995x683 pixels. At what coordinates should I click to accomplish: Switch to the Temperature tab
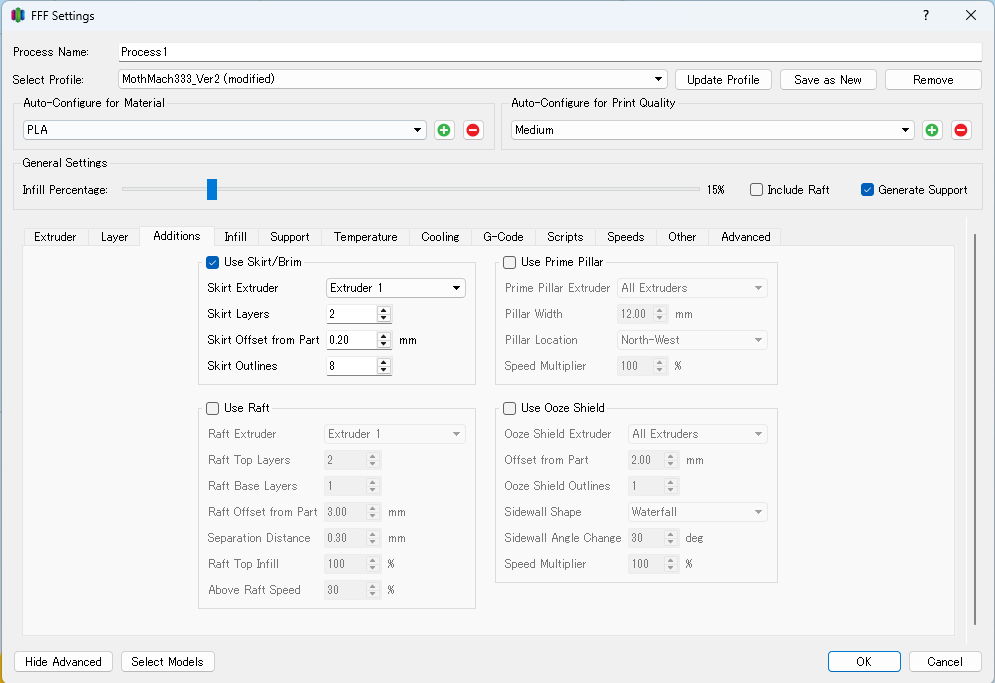click(x=366, y=237)
